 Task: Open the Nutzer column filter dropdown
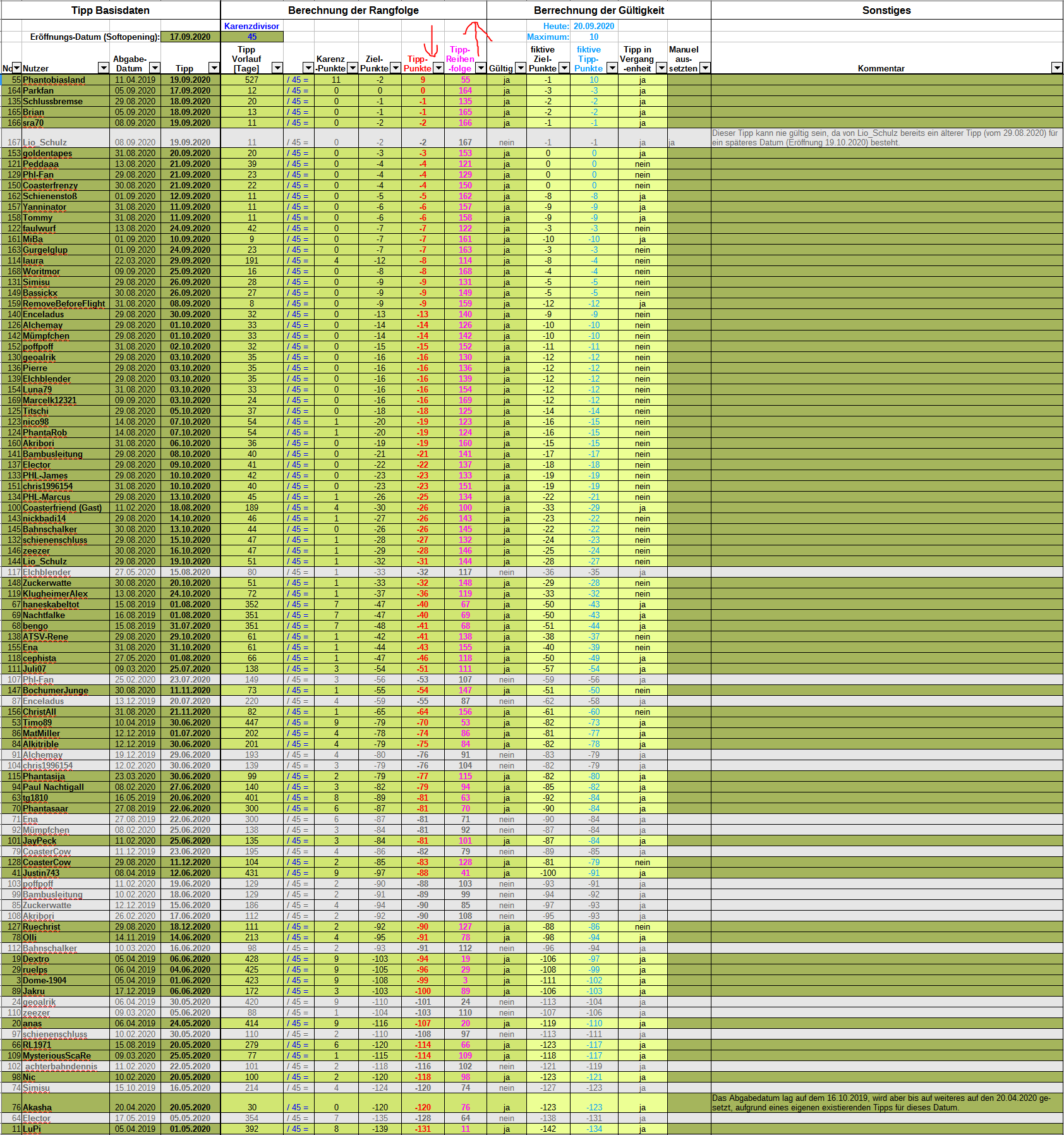[x=104, y=68]
